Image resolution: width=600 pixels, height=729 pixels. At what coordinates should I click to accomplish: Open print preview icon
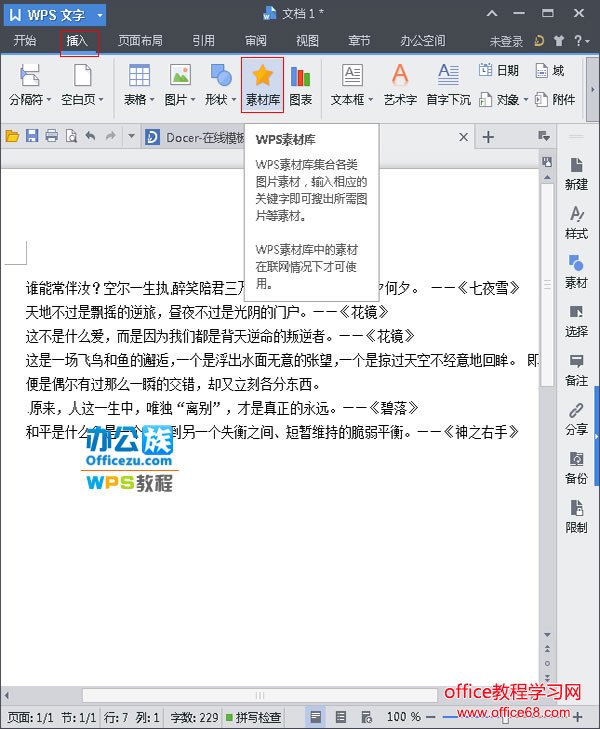(71, 136)
